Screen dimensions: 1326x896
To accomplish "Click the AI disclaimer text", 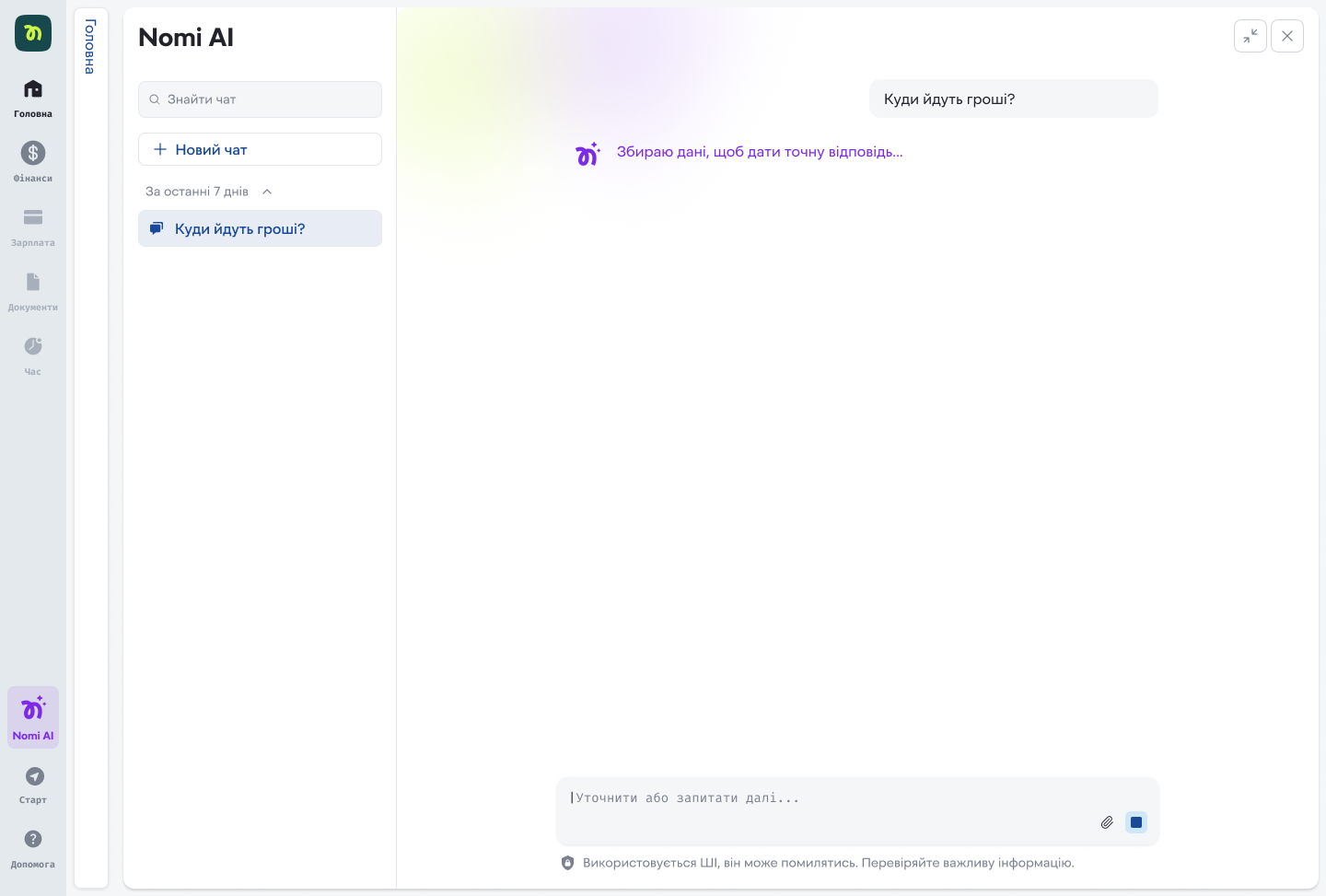I will [829, 863].
